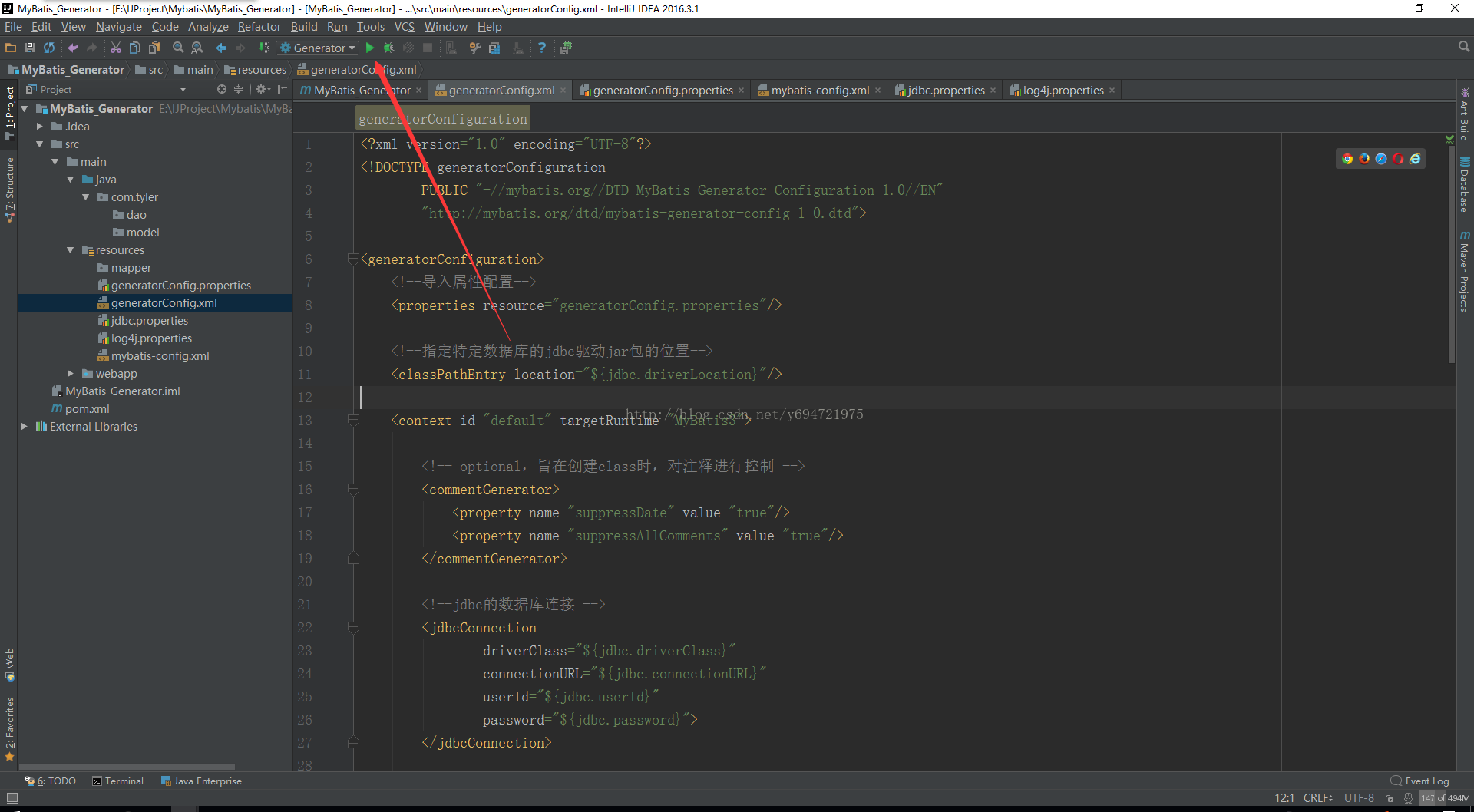This screenshot has height=812, width=1474.
Task: Click the Save All floppy disk icon
Action: (30, 48)
